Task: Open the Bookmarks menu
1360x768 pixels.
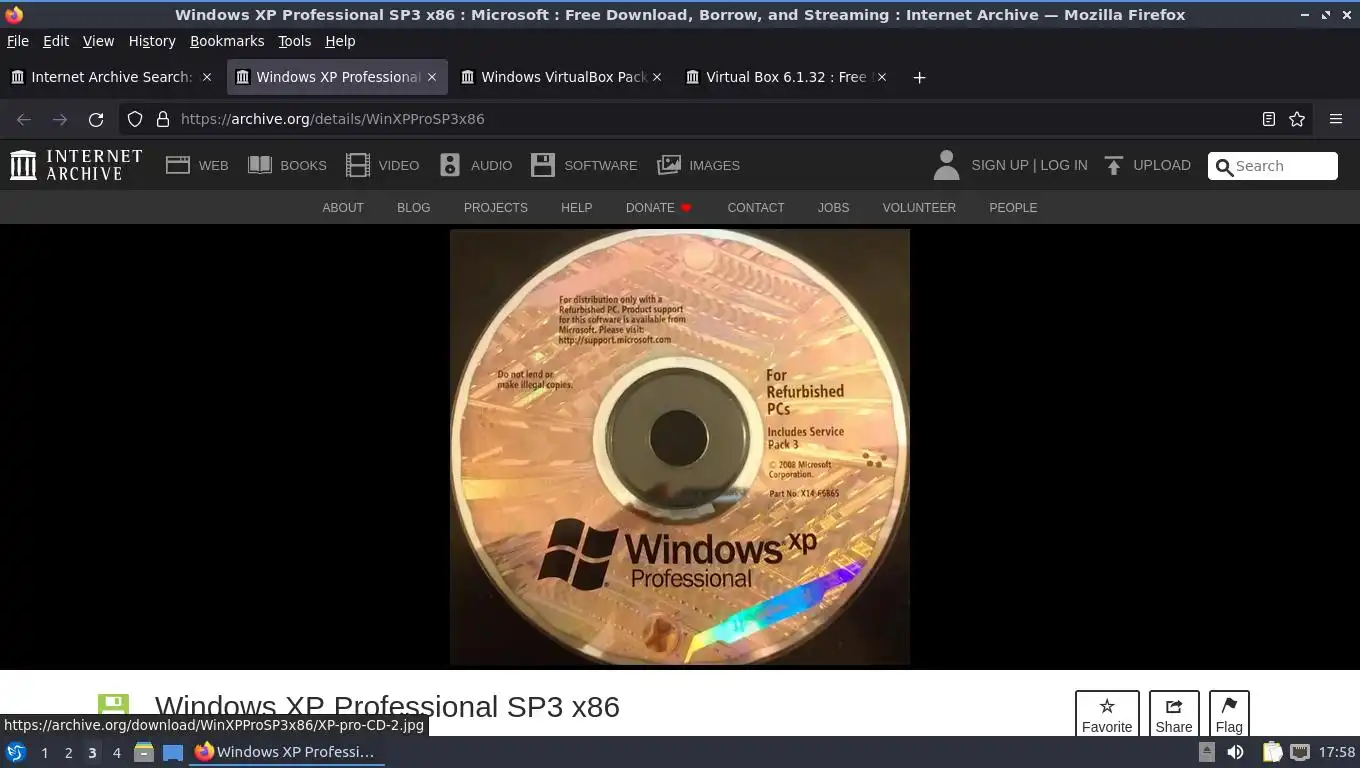Action: [227, 41]
